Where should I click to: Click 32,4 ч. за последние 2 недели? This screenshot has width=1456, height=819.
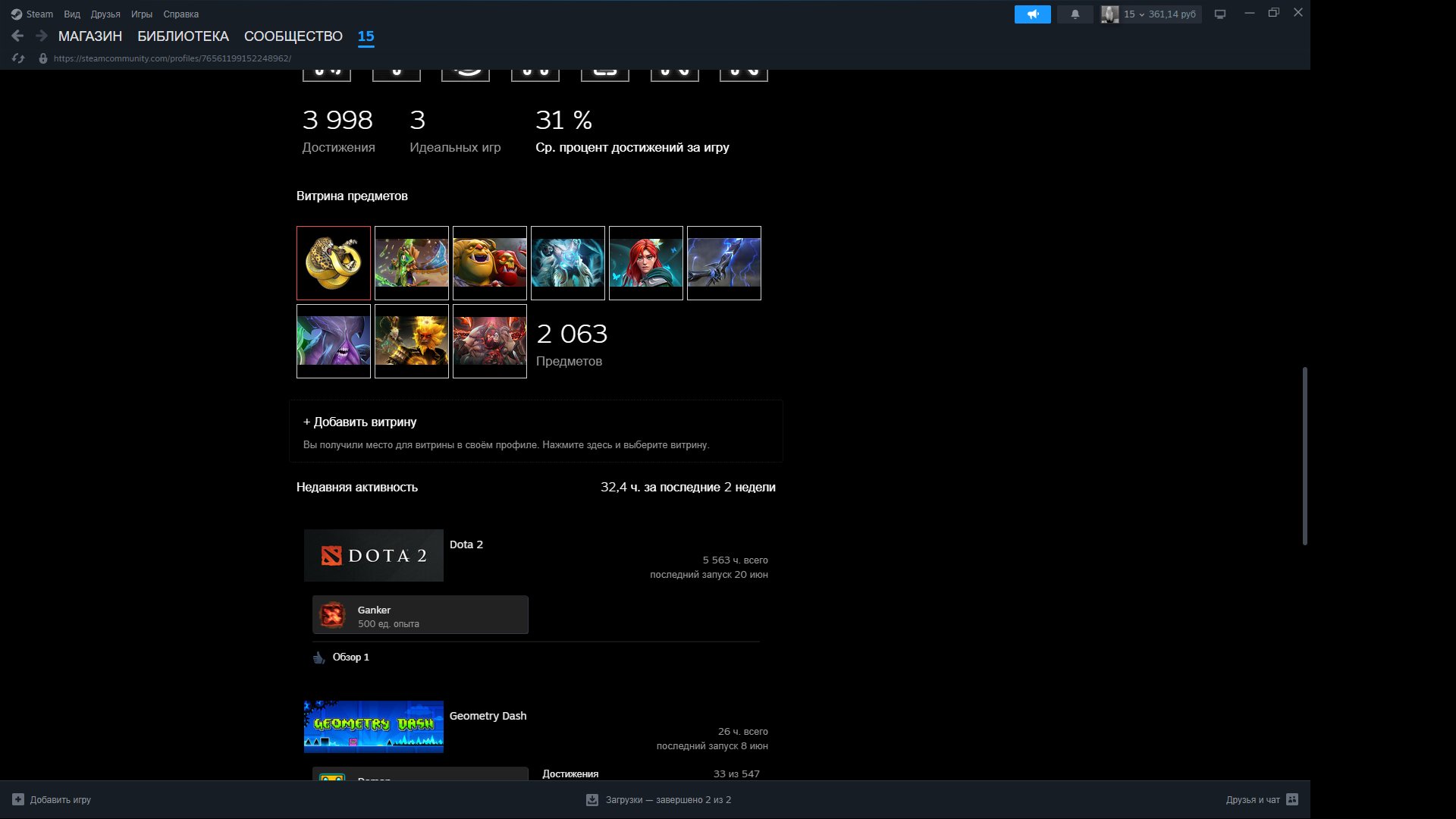[688, 488]
